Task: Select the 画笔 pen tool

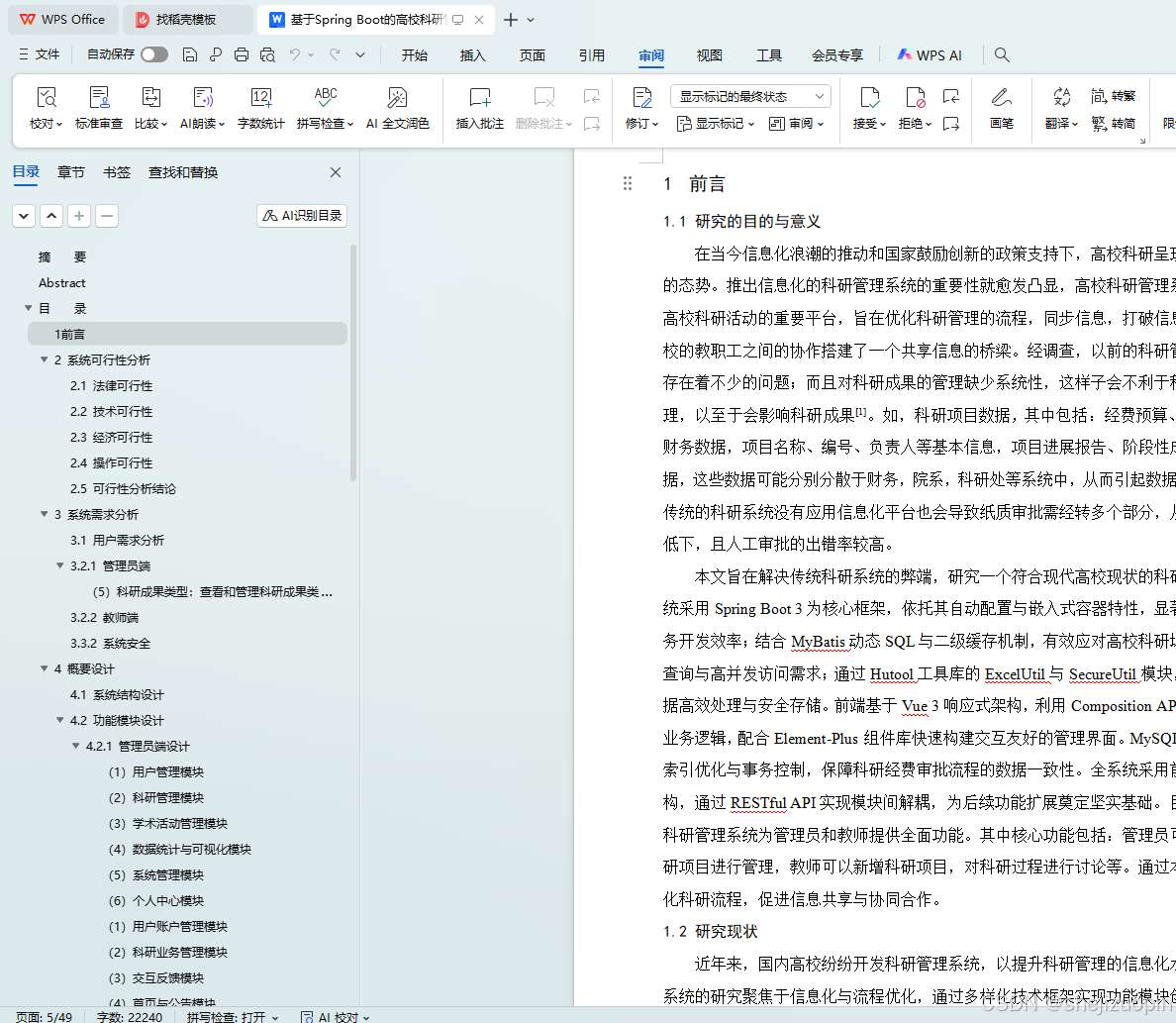Action: (1001, 108)
